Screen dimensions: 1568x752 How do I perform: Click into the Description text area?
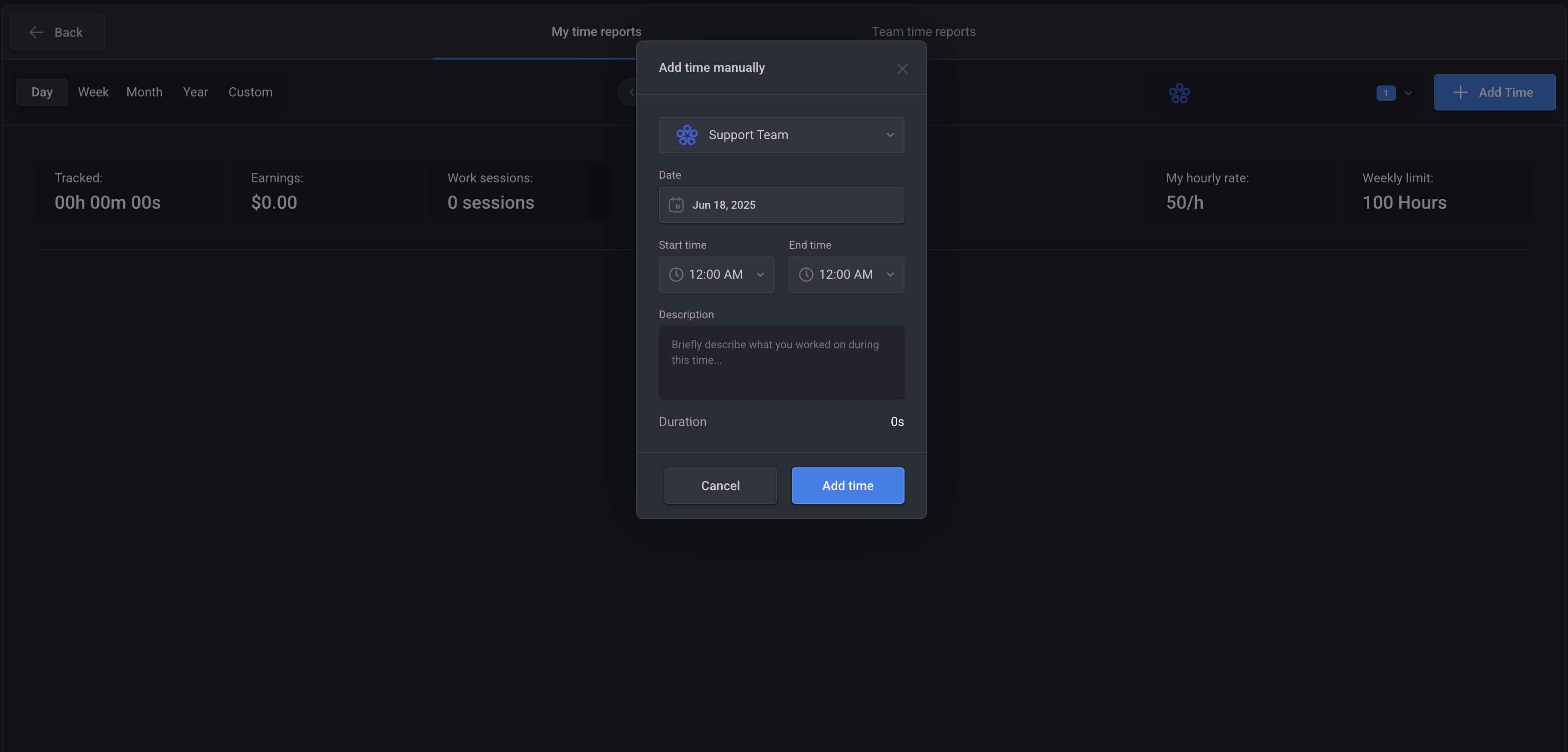[781, 363]
